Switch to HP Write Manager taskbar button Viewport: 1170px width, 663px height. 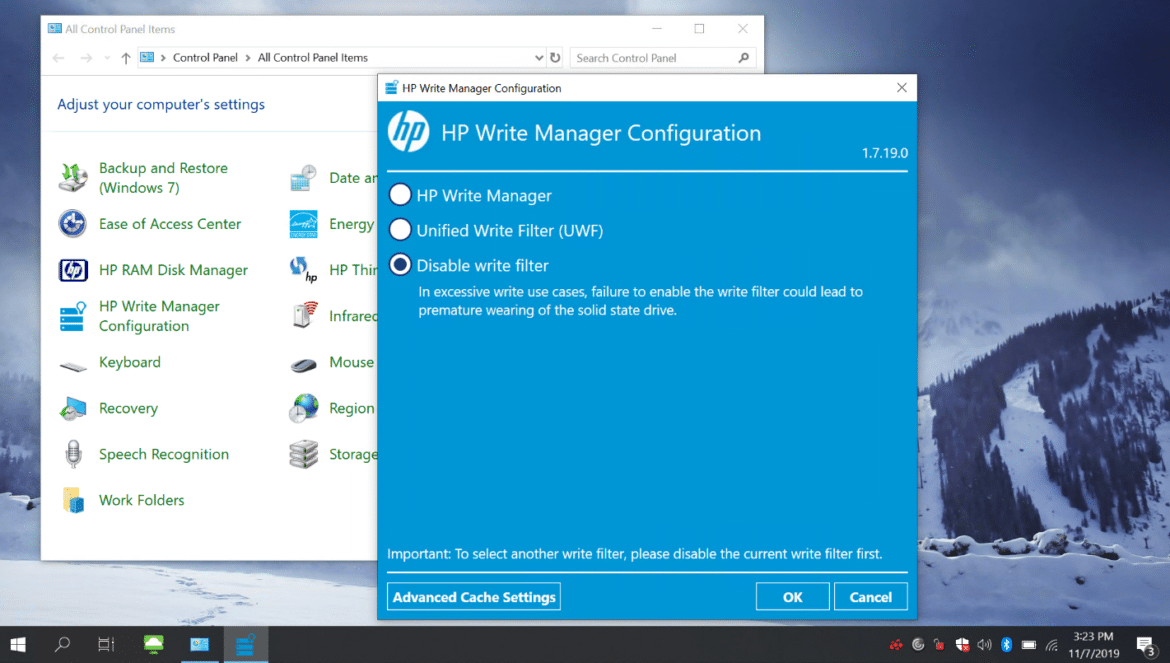(x=245, y=644)
